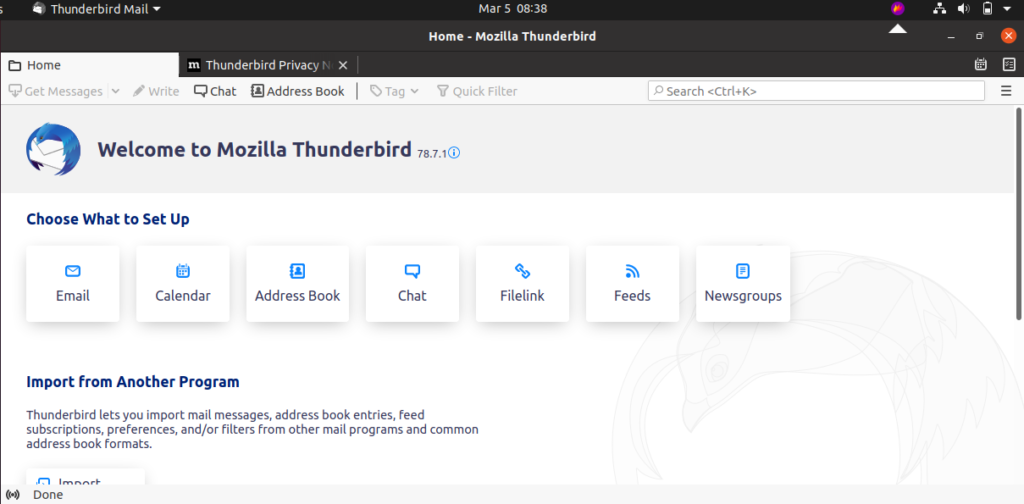This screenshot has height=504, width=1024.
Task: Click the online status icon in status bar
Action: coord(12,495)
